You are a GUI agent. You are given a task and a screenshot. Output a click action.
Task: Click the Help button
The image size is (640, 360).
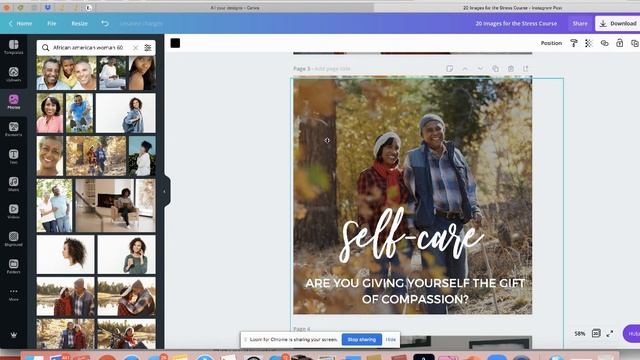(x=632, y=333)
